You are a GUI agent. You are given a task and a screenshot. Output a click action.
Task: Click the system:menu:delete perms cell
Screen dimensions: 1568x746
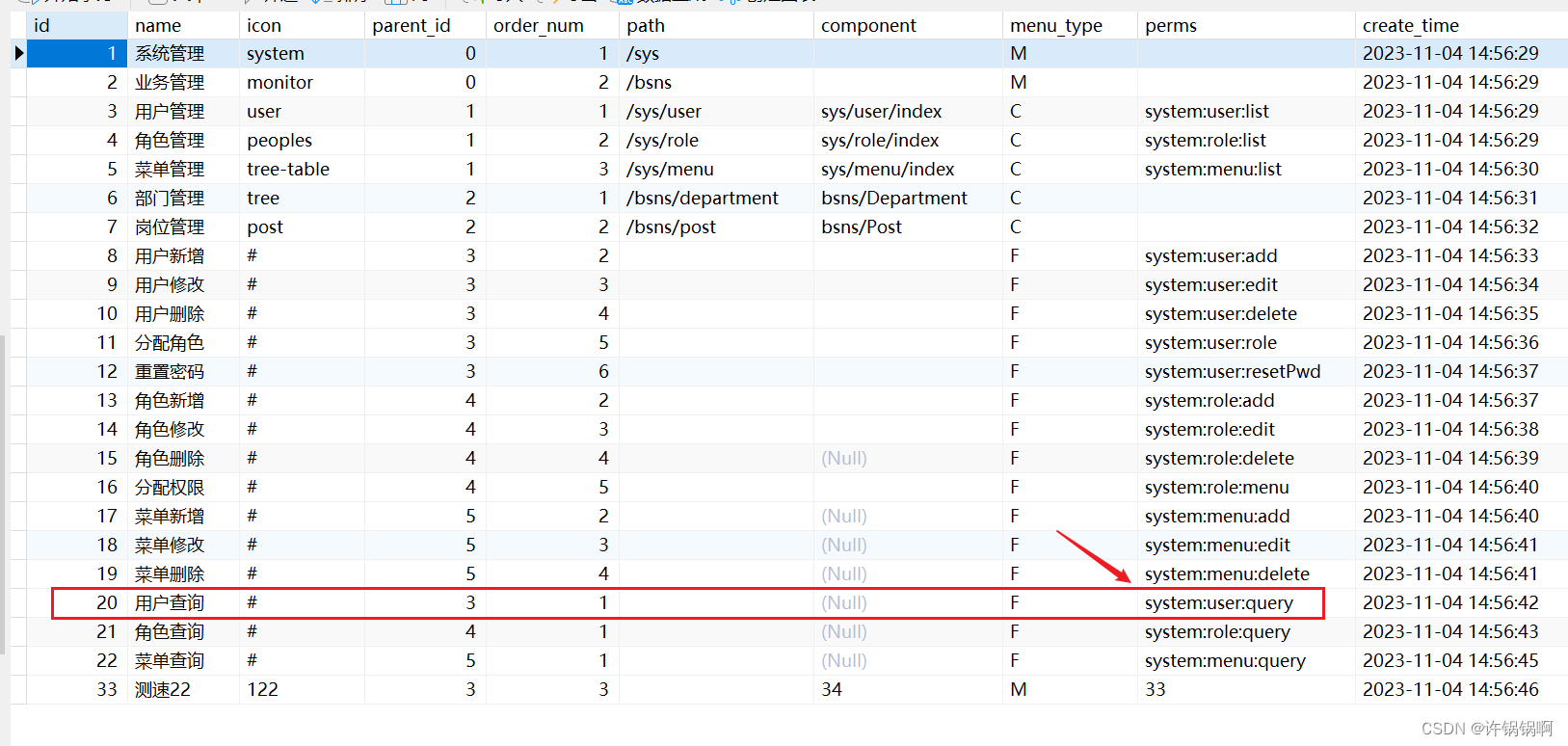click(1246, 574)
